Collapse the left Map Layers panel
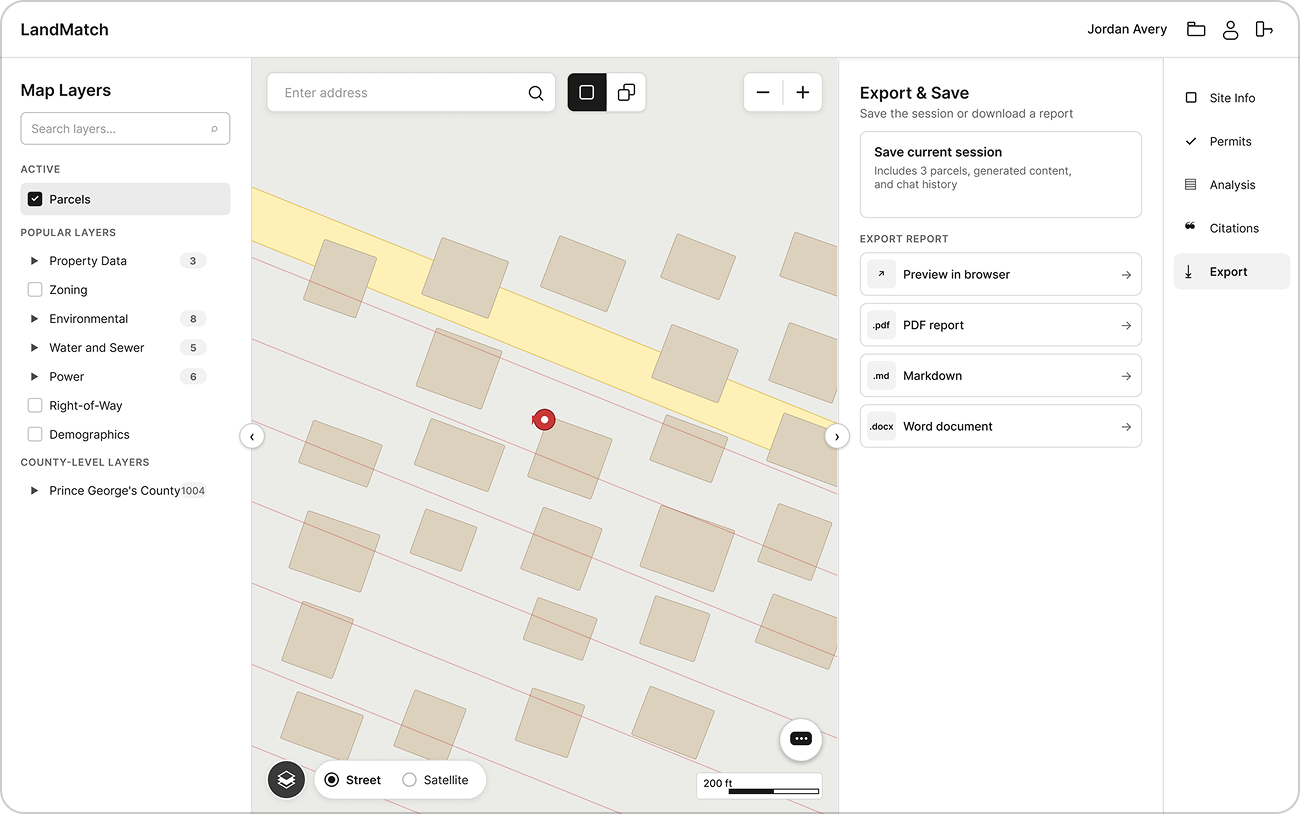The image size is (1300, 814). (x=252, y=436)
